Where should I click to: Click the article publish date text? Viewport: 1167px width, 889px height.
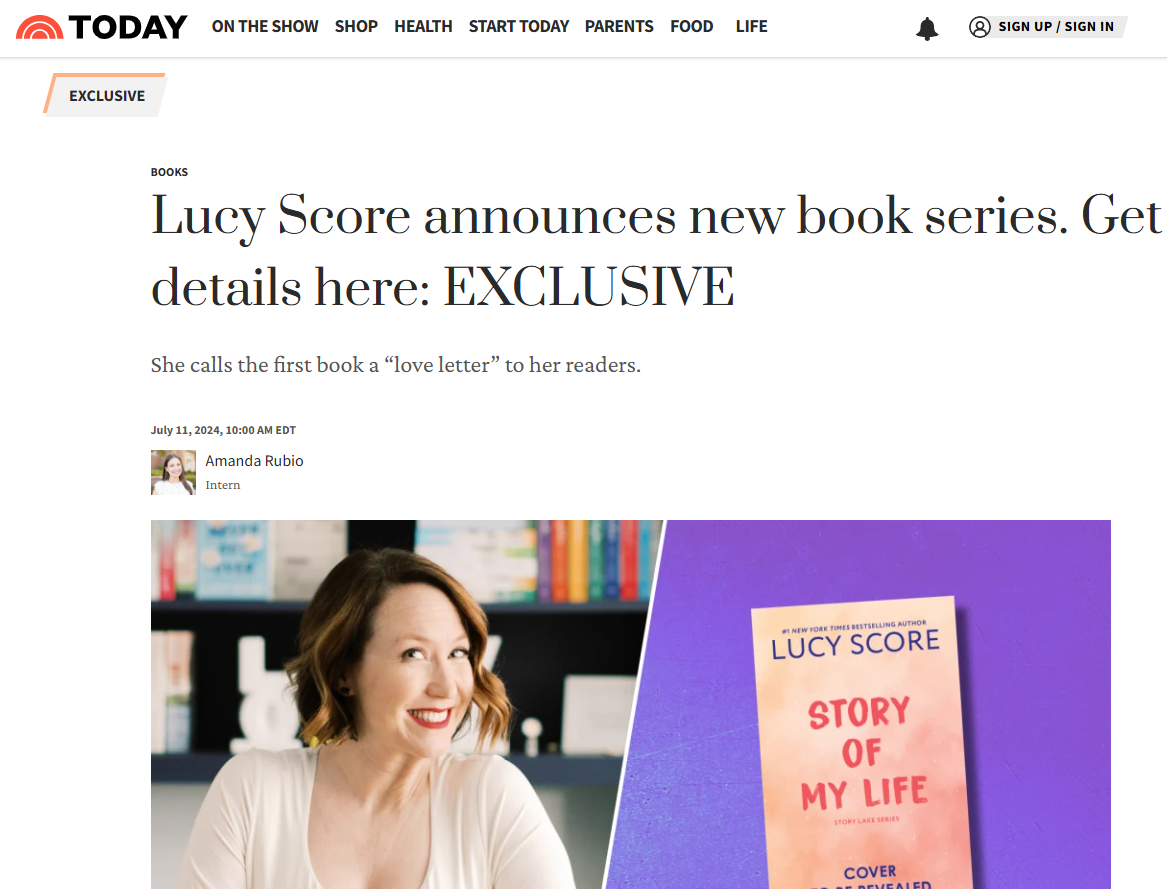(223, 430)
